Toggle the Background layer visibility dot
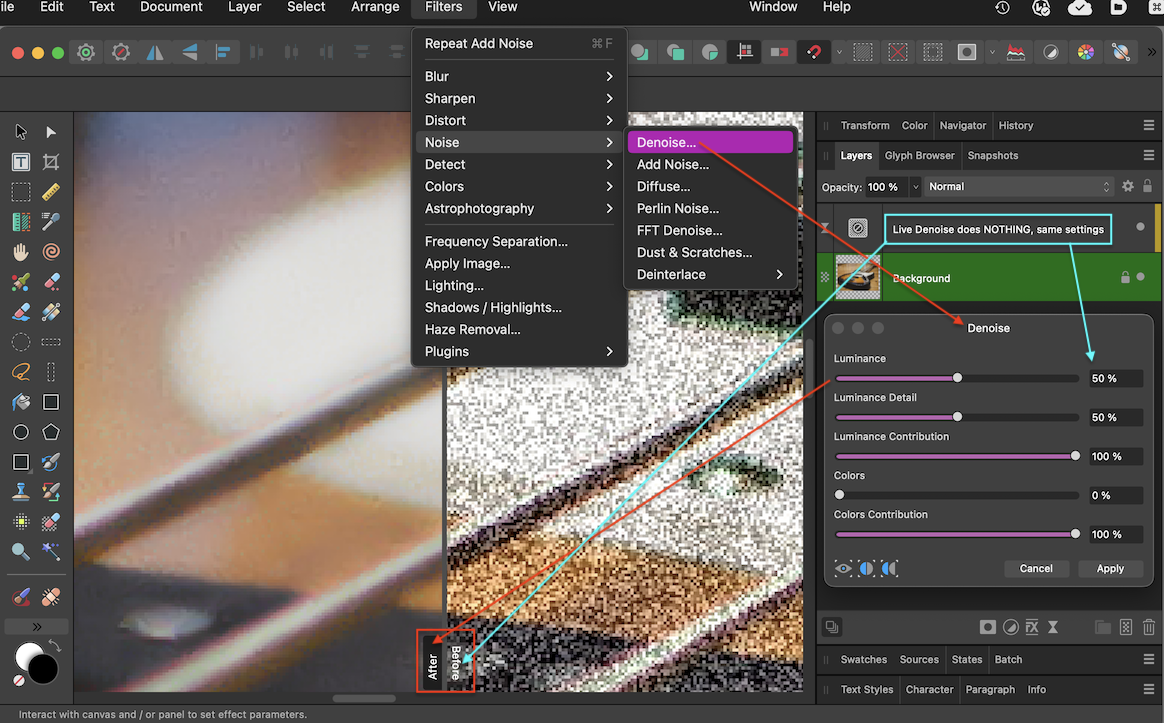The image size is (1164, 723). (1140, 277)
